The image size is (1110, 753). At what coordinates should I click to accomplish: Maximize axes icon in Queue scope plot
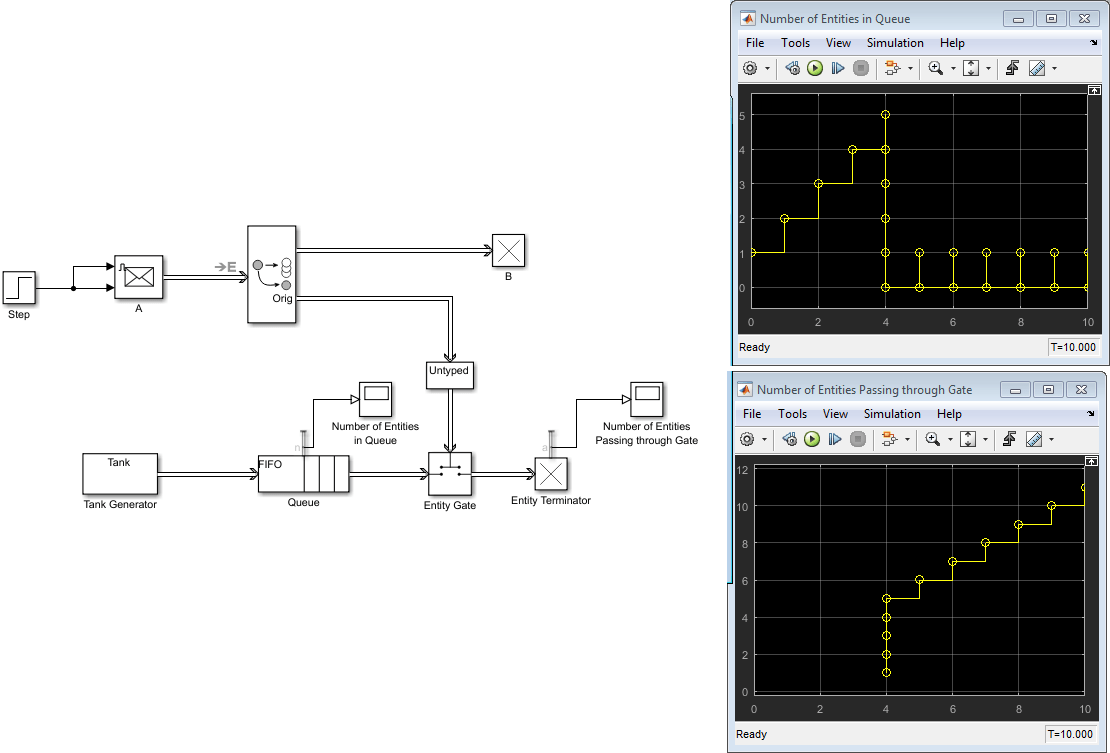pos(1094,90)
